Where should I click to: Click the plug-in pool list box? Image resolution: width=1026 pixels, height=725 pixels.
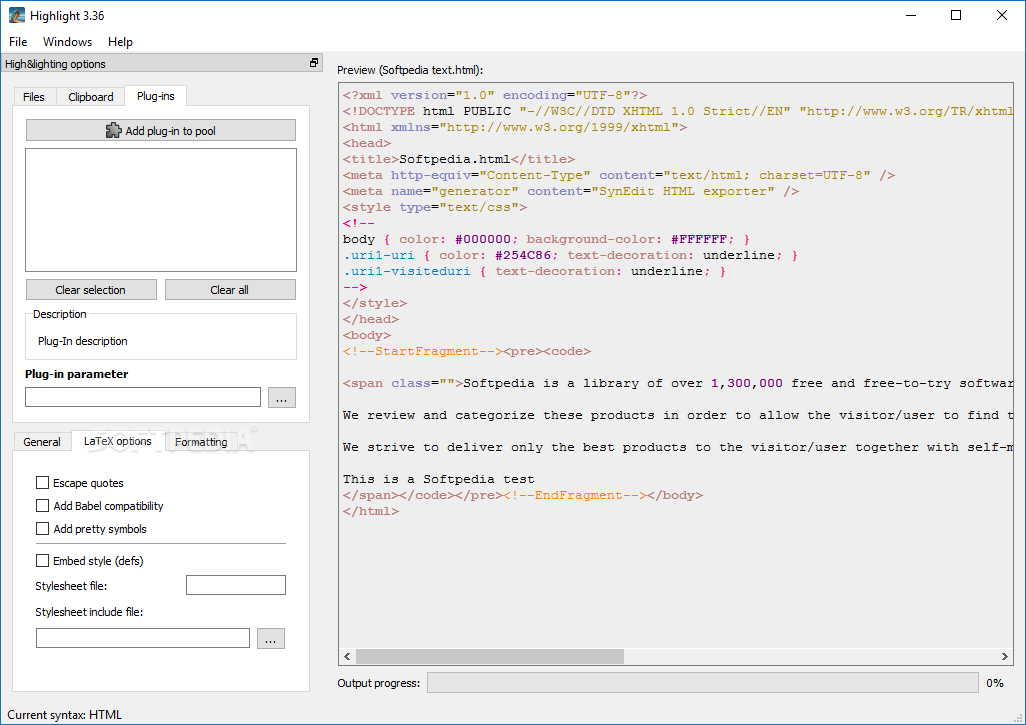161,210
